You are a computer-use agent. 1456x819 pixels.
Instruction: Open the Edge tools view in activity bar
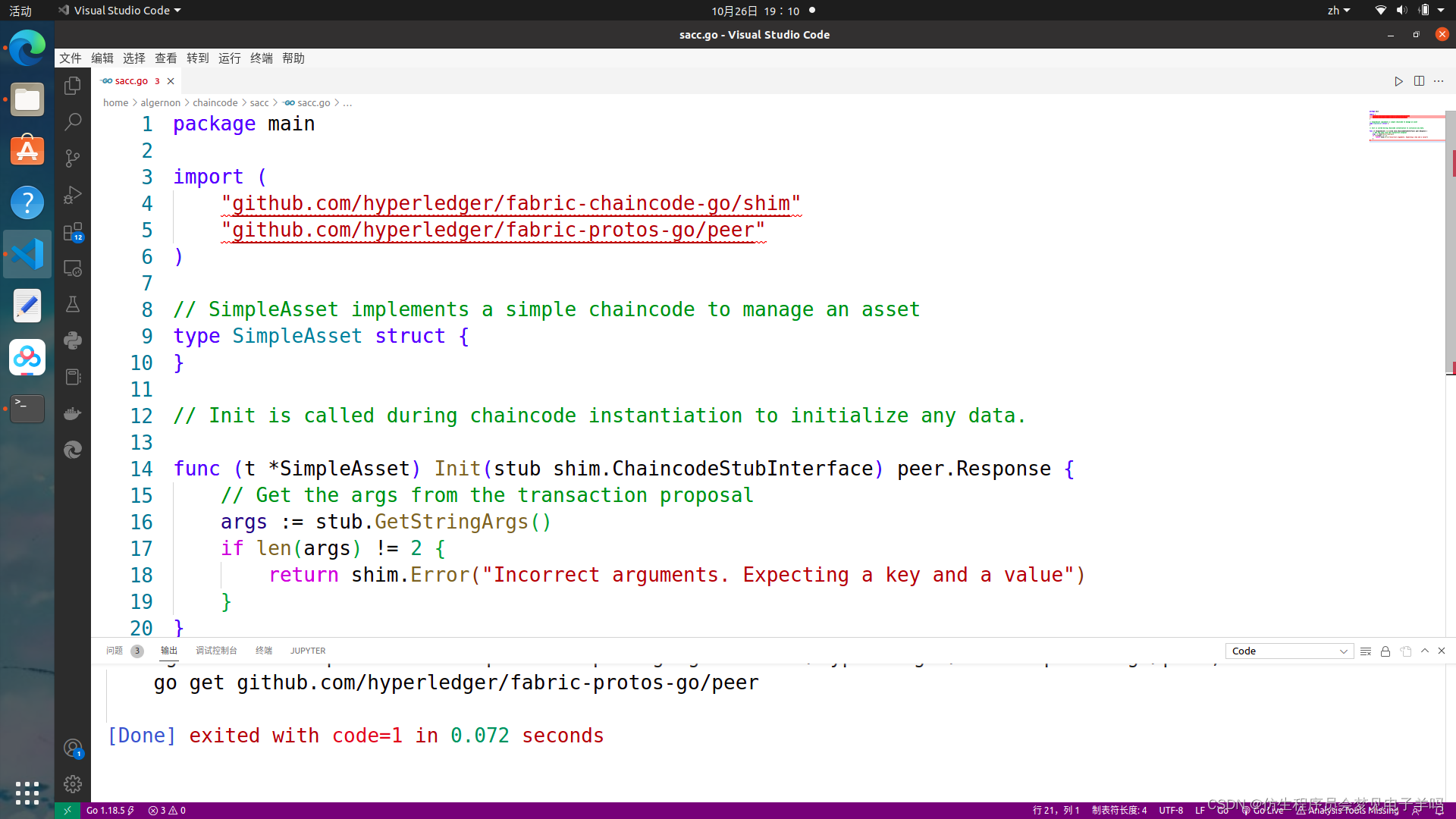coord(73,450)
